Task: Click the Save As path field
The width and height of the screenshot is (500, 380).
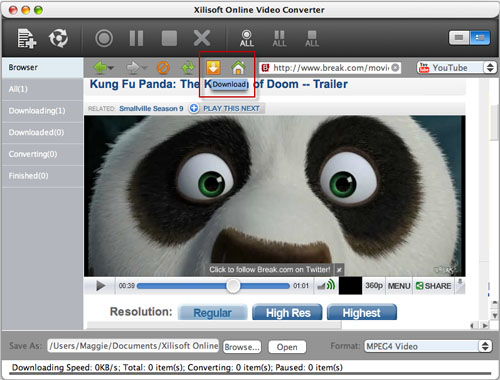Action: tap(133, 346)
